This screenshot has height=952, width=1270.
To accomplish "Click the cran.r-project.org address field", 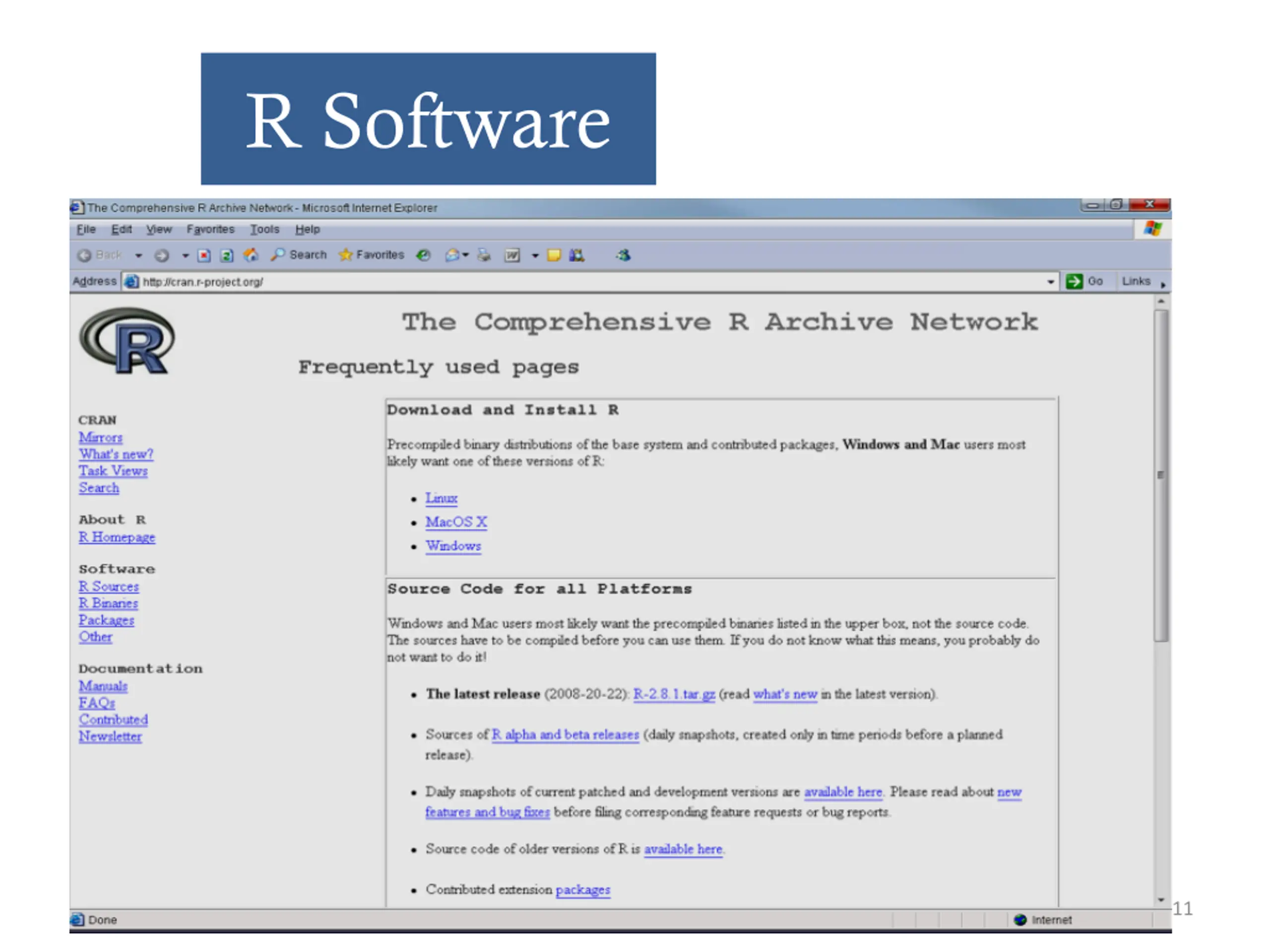I will pos(591,282).
